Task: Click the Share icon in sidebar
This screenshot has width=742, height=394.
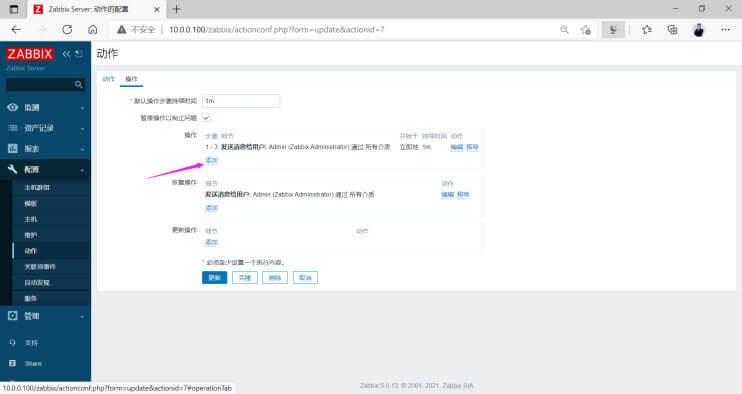Action: [x=12, y=363]
